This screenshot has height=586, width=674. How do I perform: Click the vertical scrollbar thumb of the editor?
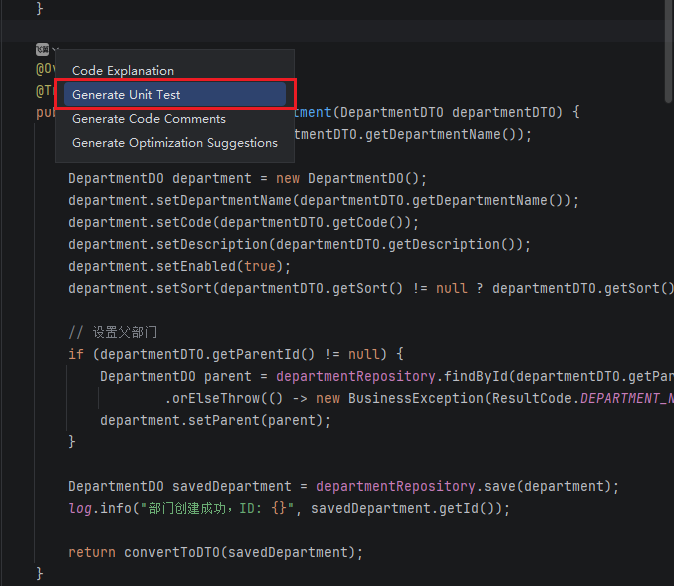click(x=668, y=50)
